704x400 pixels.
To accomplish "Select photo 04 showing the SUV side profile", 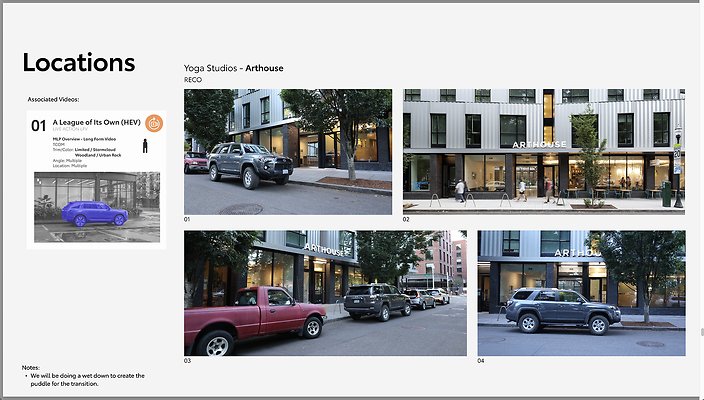I will pos(580,293).
